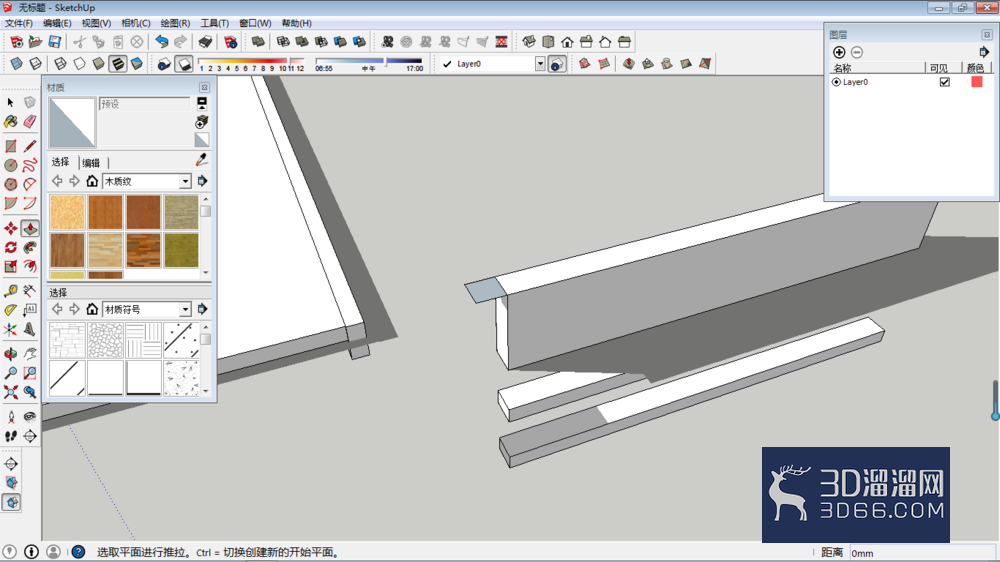Select the Line pencil tool

coord(30,146)
